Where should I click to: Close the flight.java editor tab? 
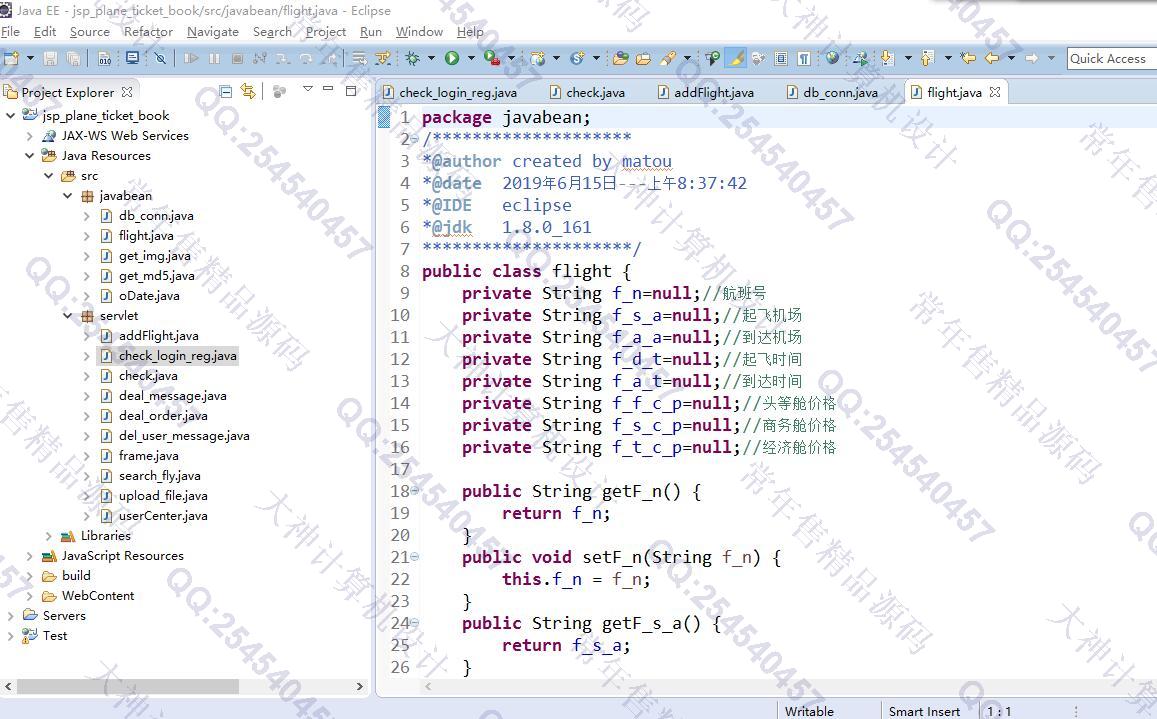[x=995, y=92]
